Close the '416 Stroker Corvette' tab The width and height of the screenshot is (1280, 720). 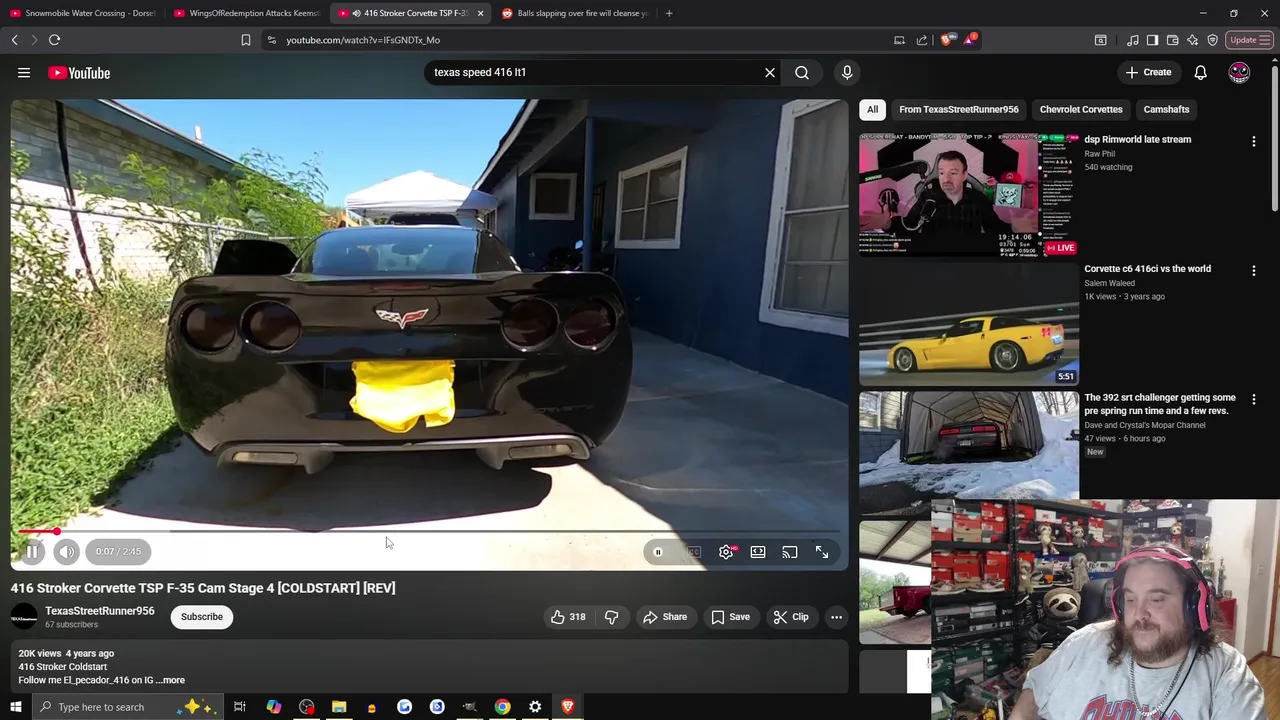point(480,13)
